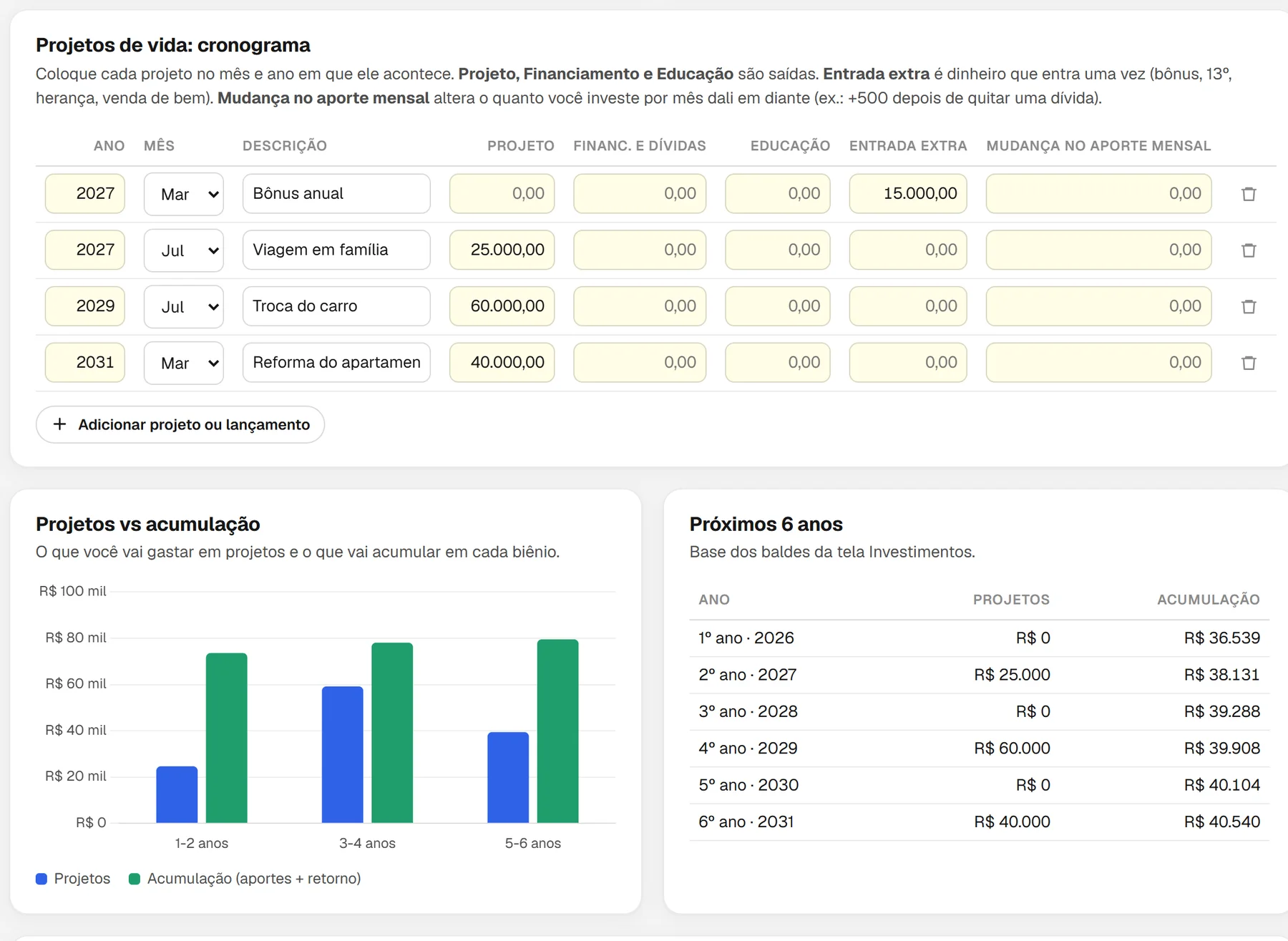Edit Viagem em família description field
The image size is (1288, 941).
pyautogui.click(x=336, y=250)
